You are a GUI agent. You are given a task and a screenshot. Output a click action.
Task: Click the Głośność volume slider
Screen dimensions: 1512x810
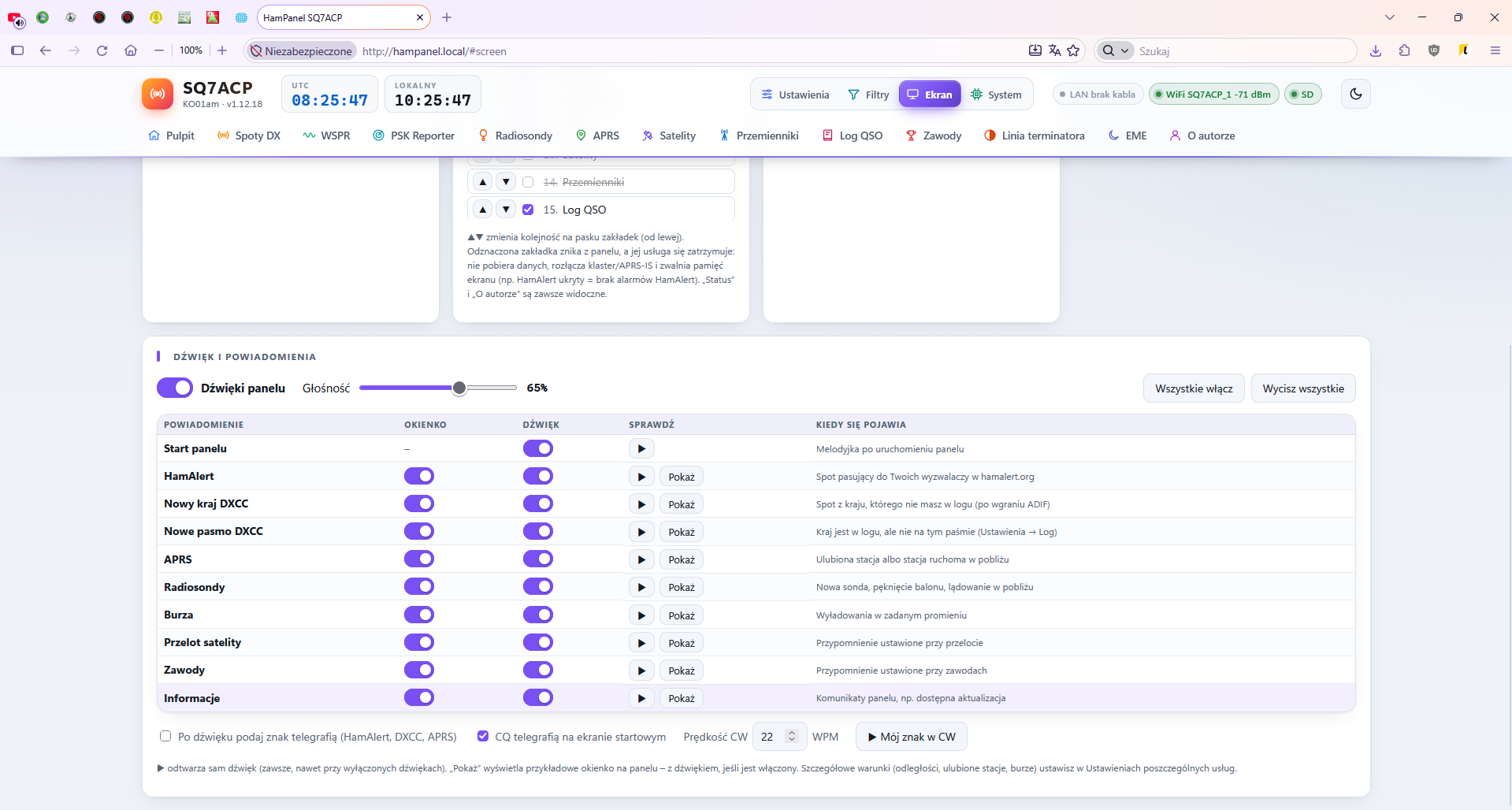coord(438,388)
